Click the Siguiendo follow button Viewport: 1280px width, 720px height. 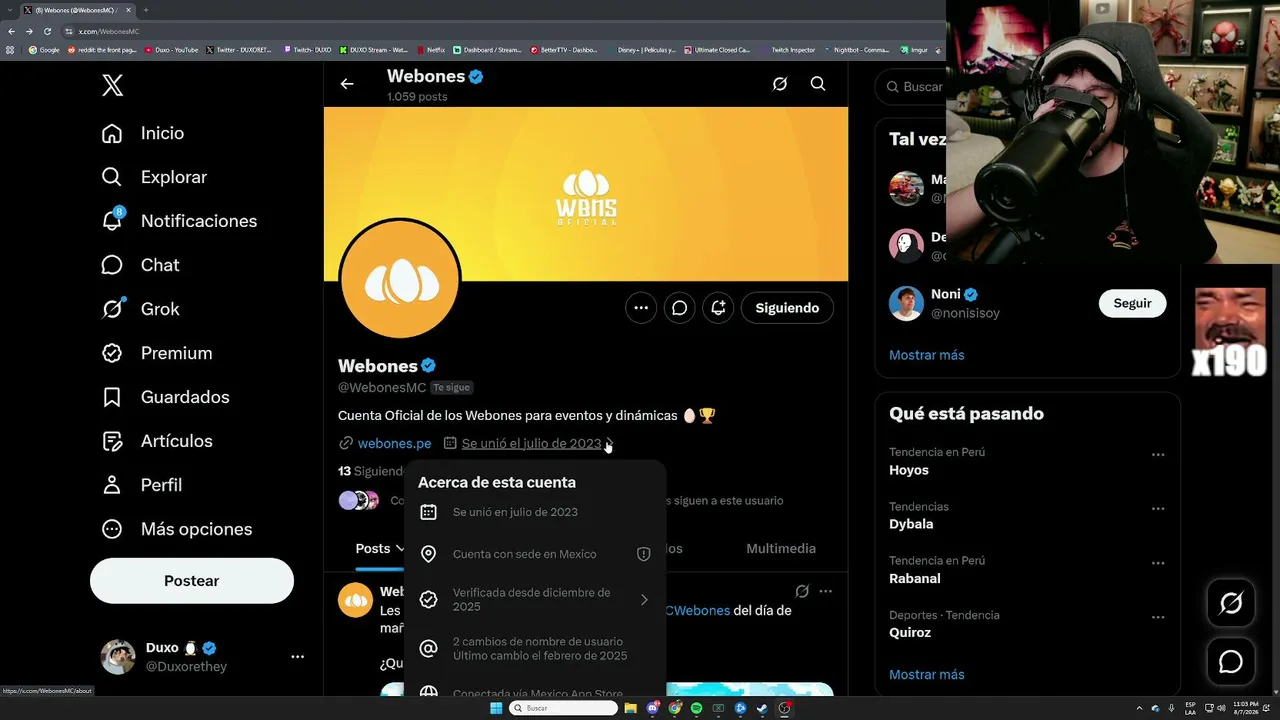(787, 308)
